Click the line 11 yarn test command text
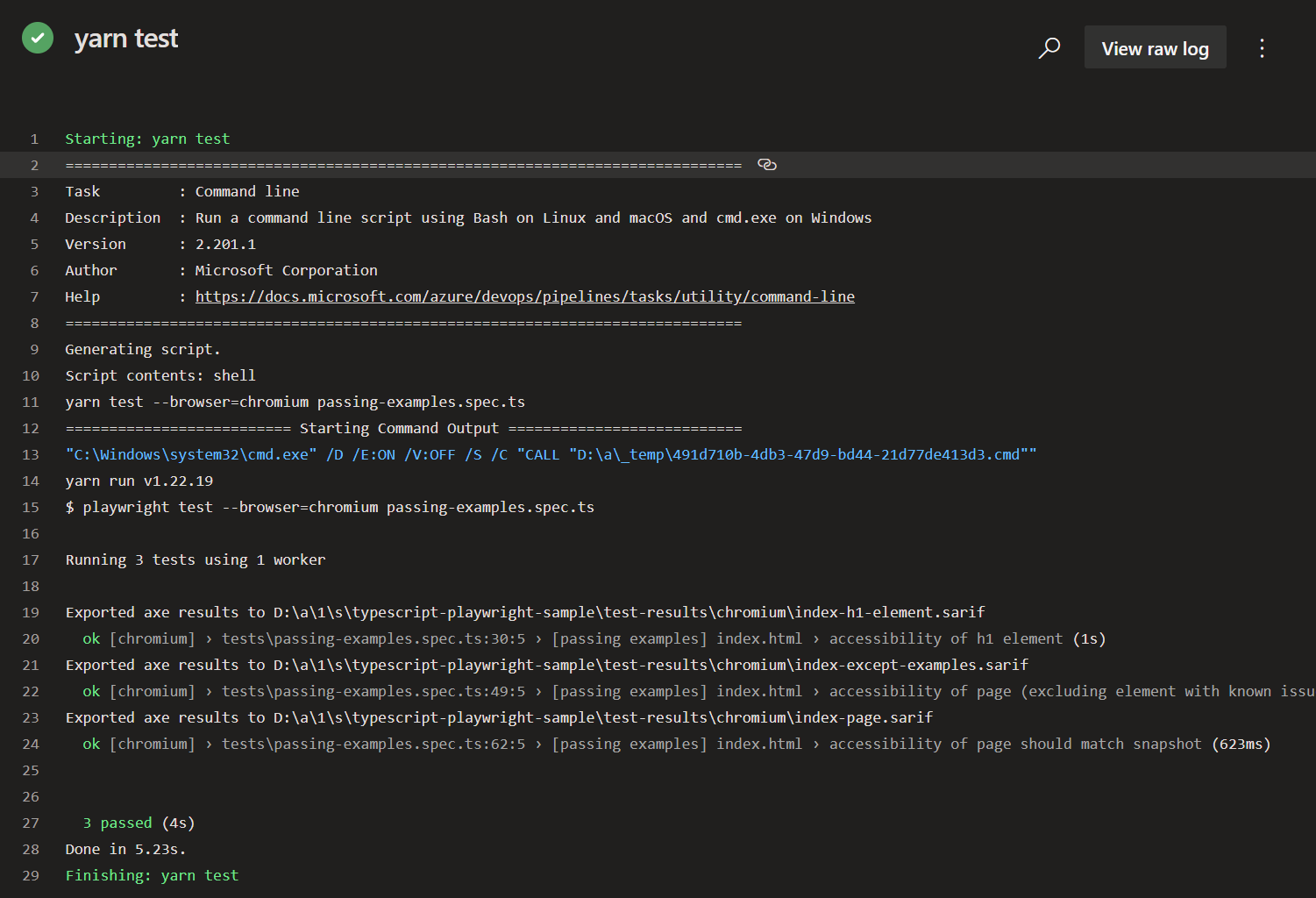 [x=295, y=402]
